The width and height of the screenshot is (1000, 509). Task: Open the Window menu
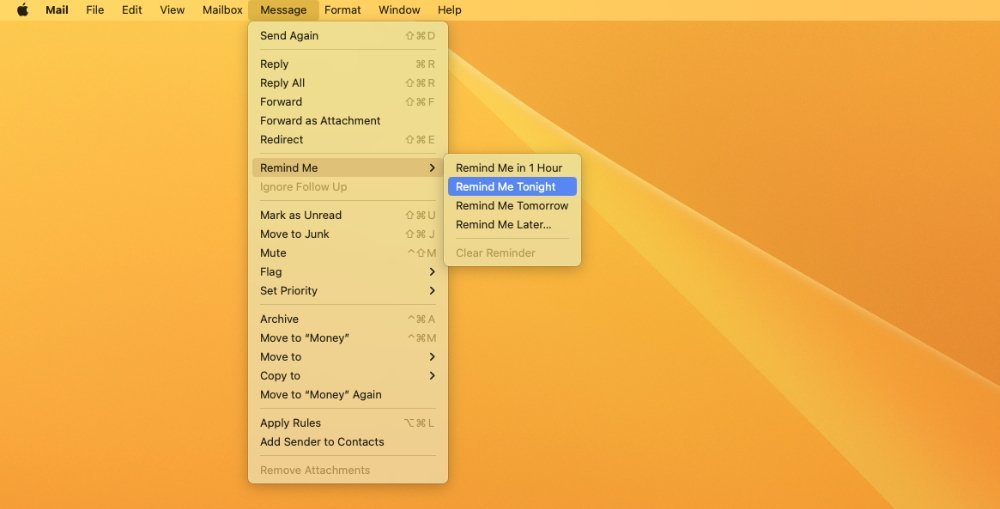pyautogui.click(x=399, y=10)
